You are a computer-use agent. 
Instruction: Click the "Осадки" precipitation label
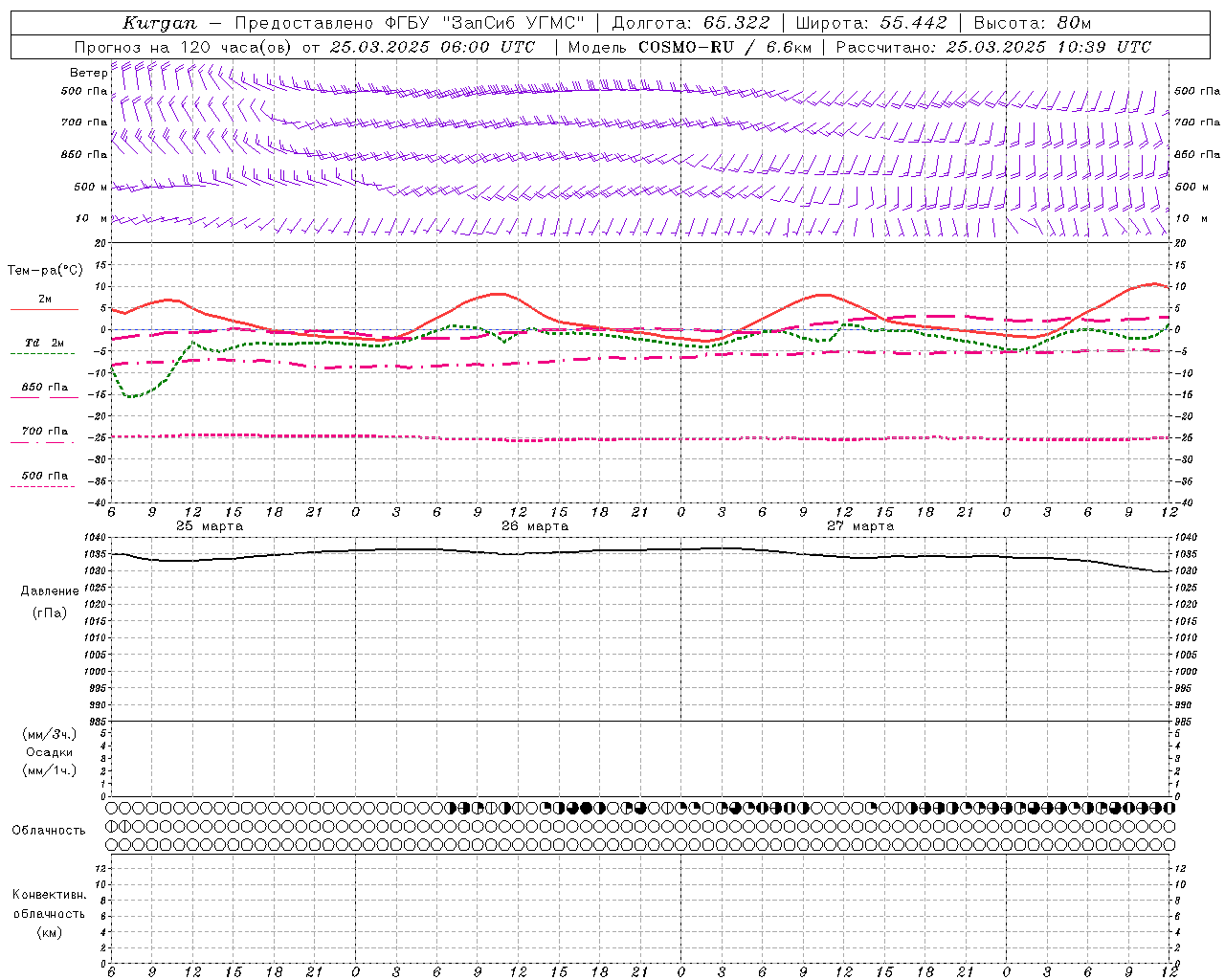click(x=50, y=752)
